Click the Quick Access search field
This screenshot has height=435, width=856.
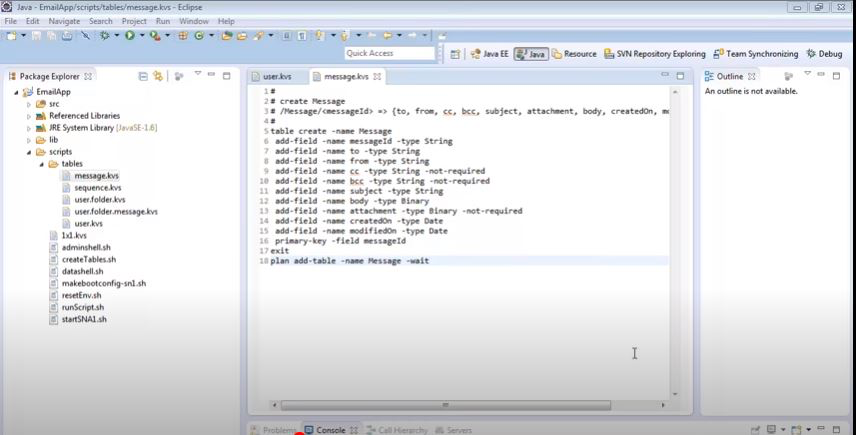[x=389, y=53]
